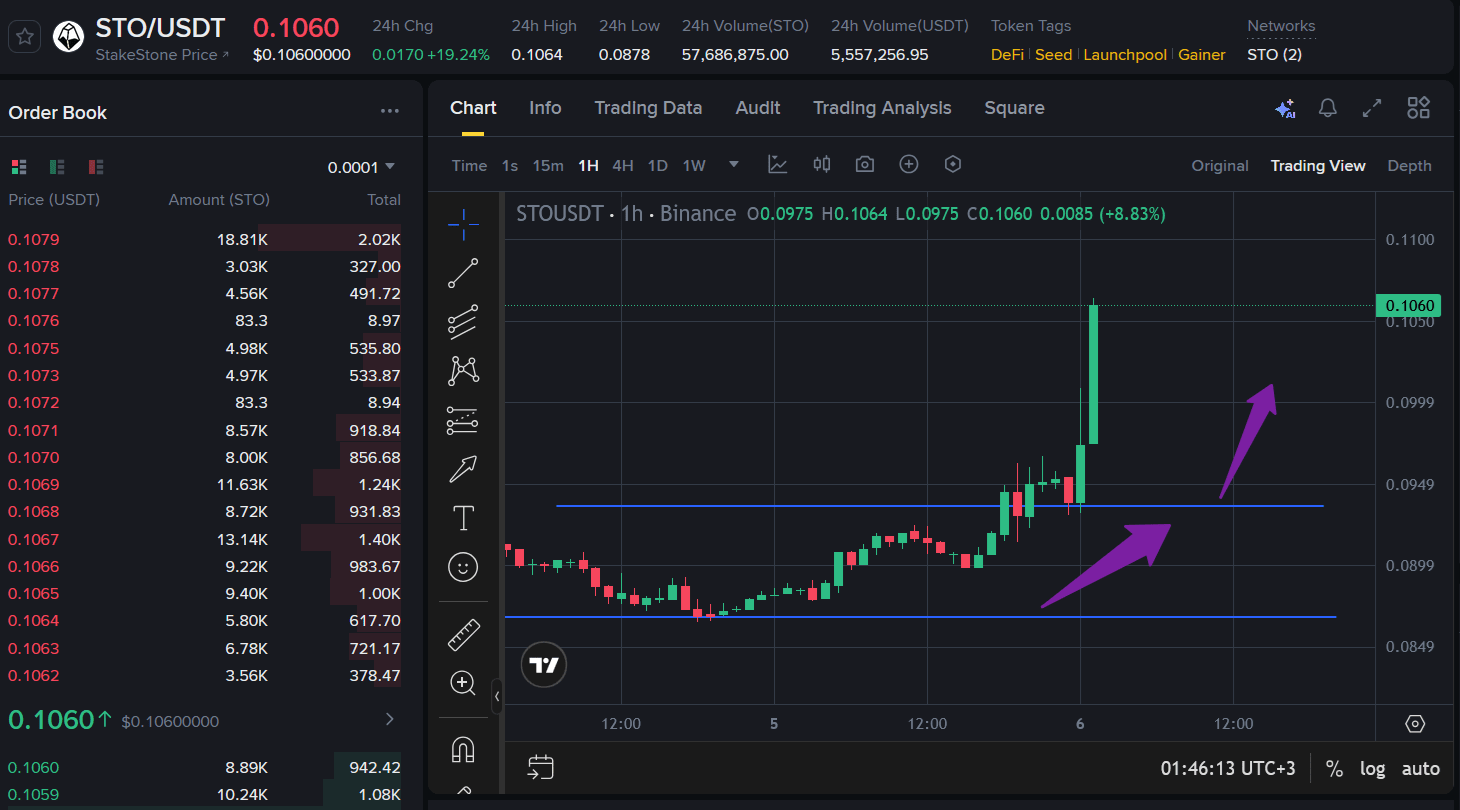Open STO (2) networks list
This screenshot has width=1460, height=810.
[x=1274, y=54]
